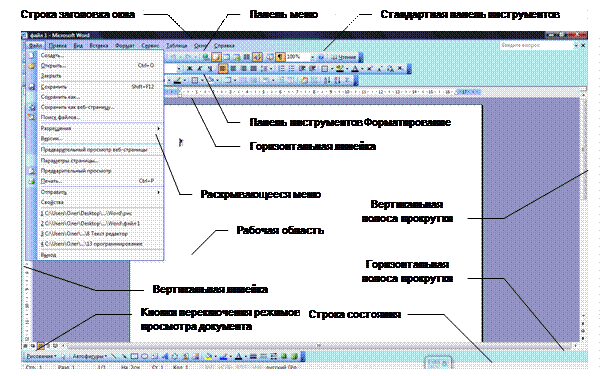Choose Параметры страницы... entry

coord(96,160)
